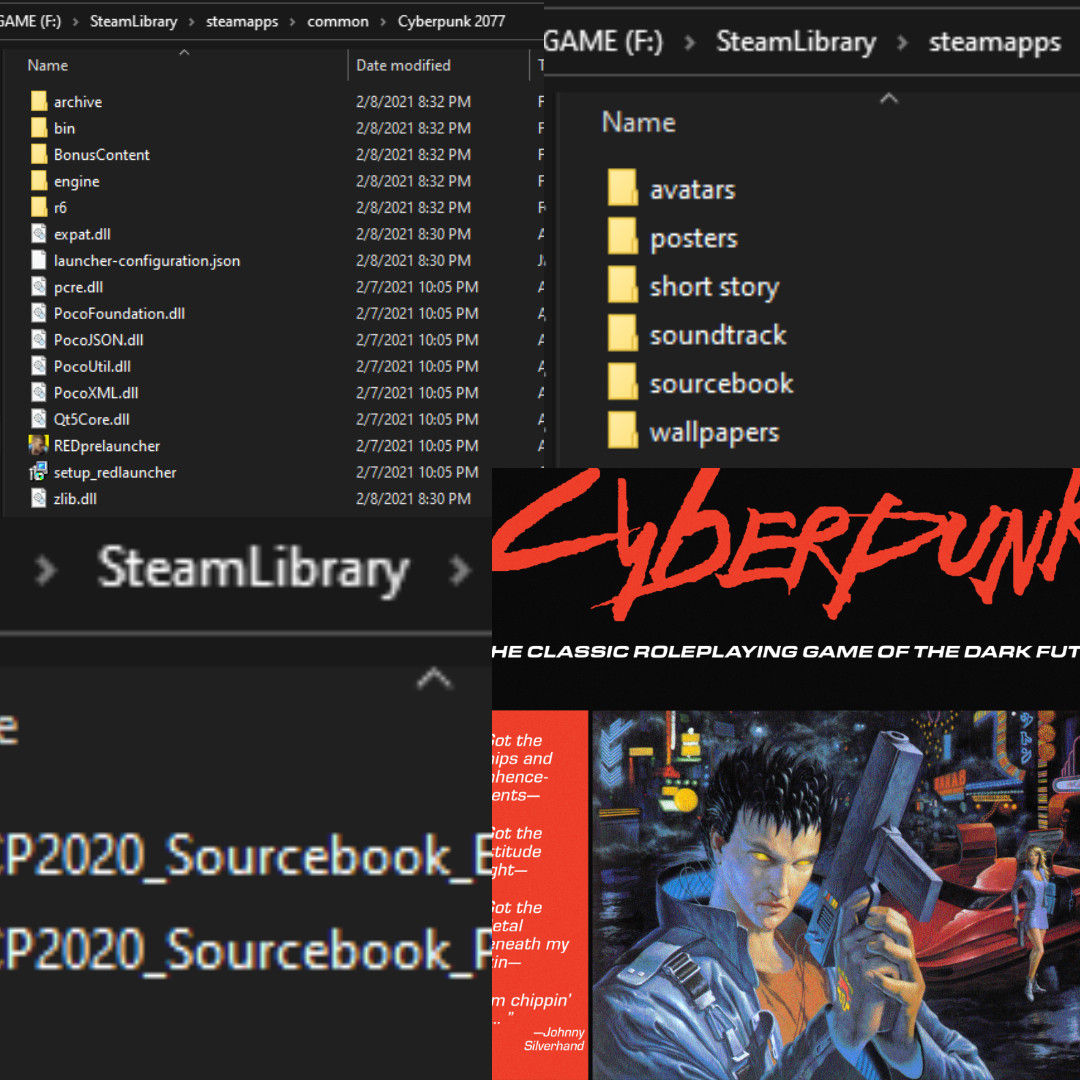Click the soundtrack folder icon
The height and width of the screenshot is (1080, 1080).
[623, 334]
